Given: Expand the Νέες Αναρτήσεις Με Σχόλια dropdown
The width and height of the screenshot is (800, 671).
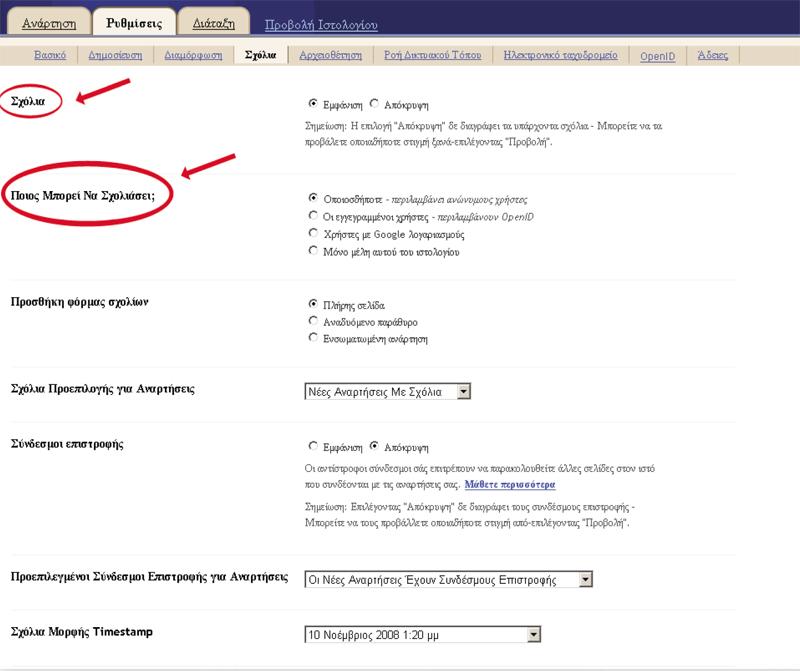Looking at the screenshot, I should click(462, 392).
